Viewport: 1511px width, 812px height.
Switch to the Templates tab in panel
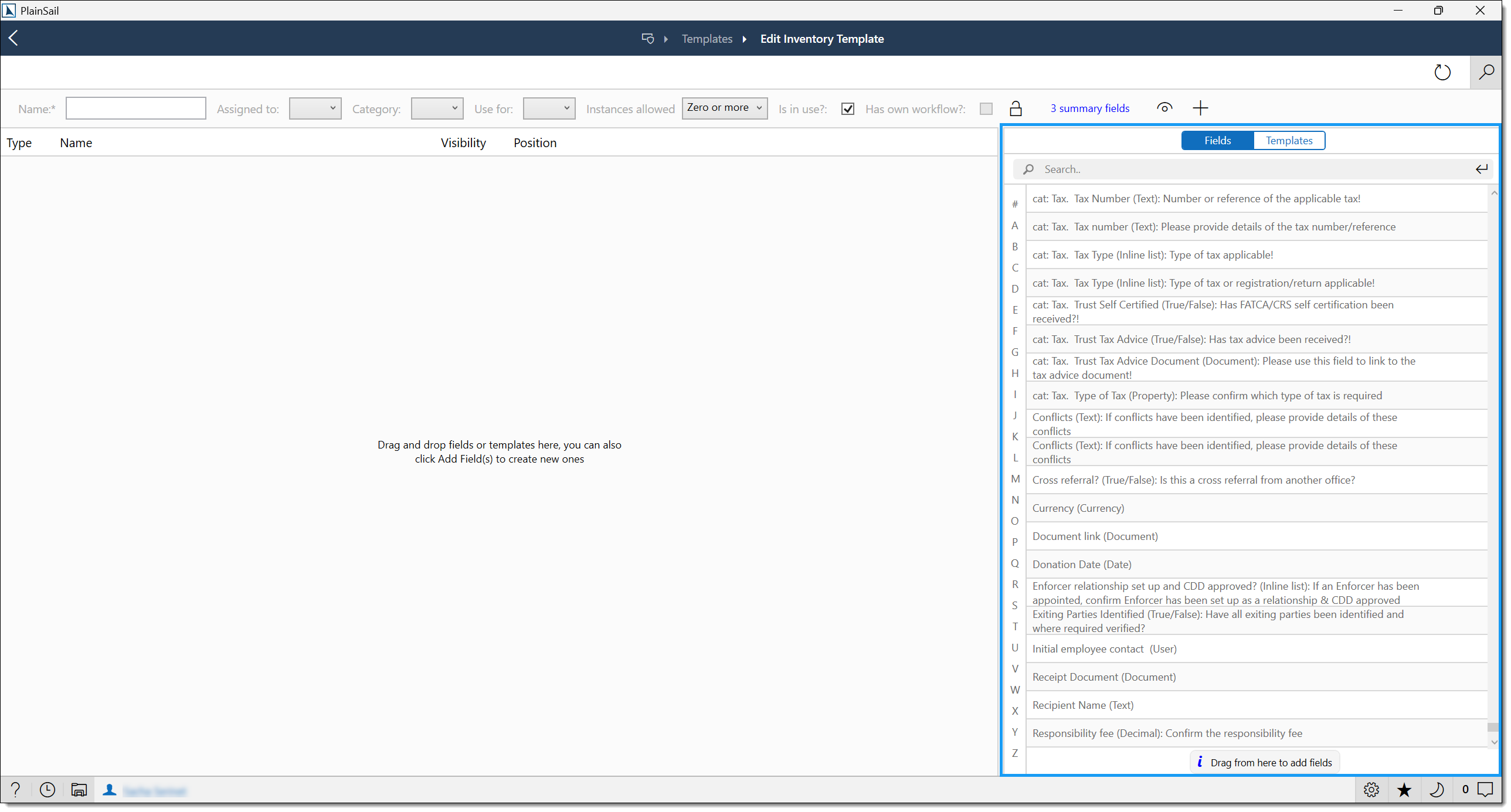[x=1289, y=140]
